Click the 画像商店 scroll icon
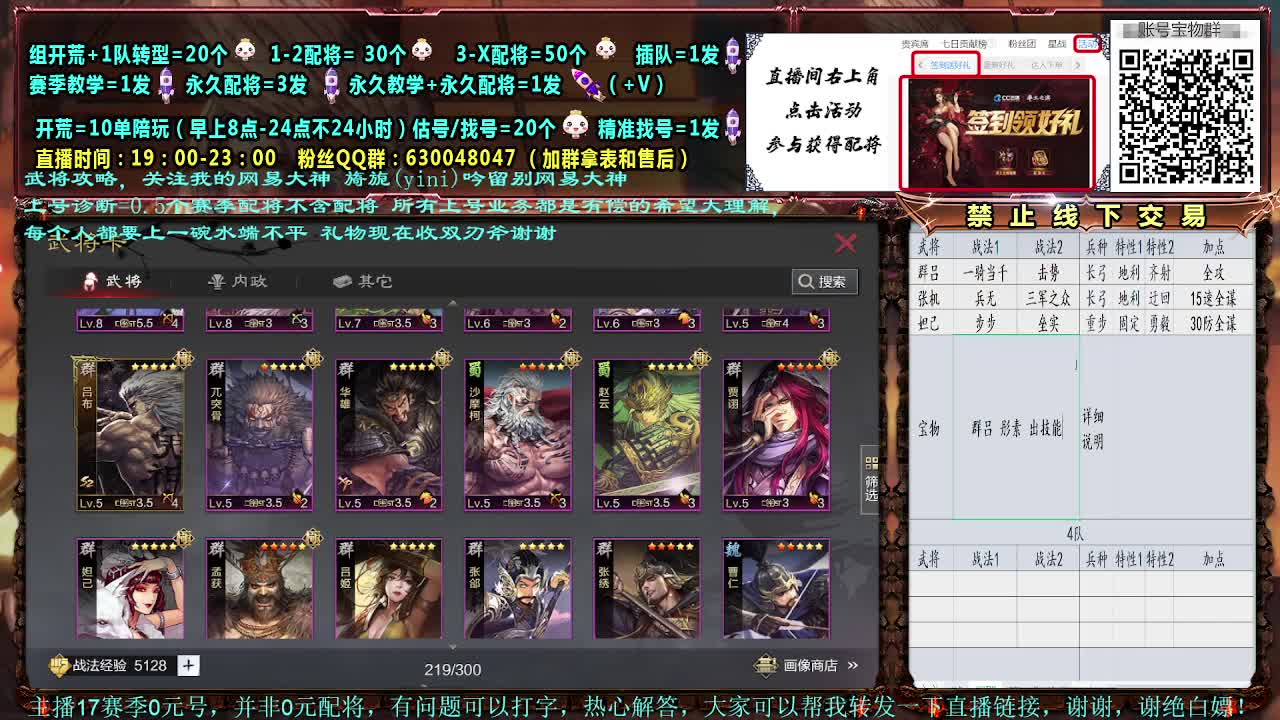Viewport: 1280px width, 720px height. pos(765,665)
